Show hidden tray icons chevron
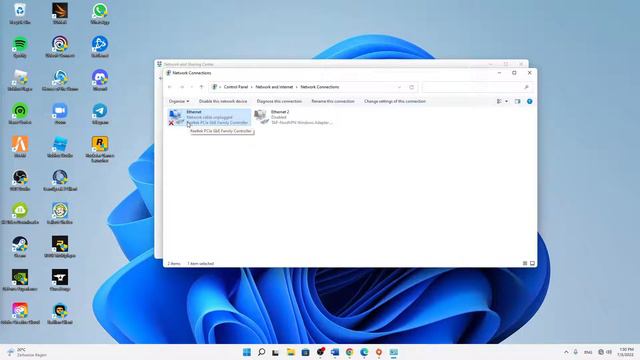The image size is (640, 360). [x=566, y=352]
